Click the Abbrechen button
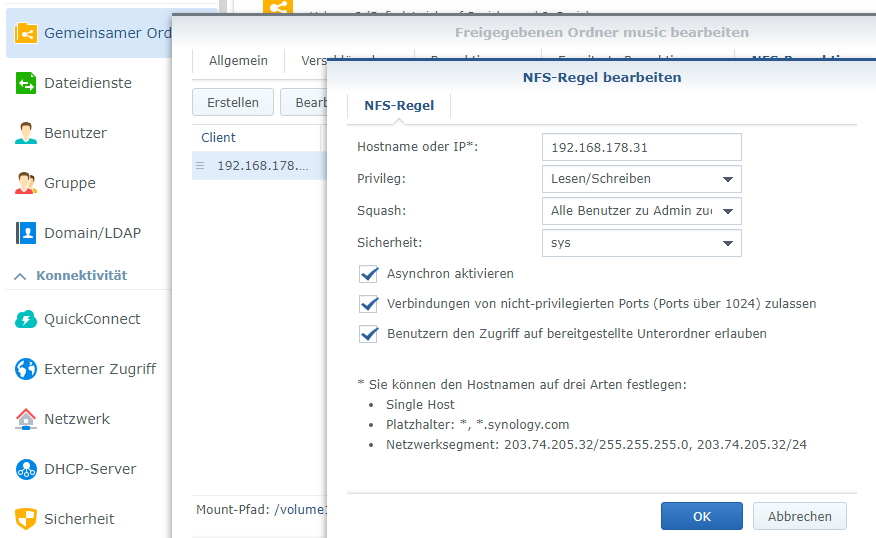This screenshot has width=876, height=538. 799,516
